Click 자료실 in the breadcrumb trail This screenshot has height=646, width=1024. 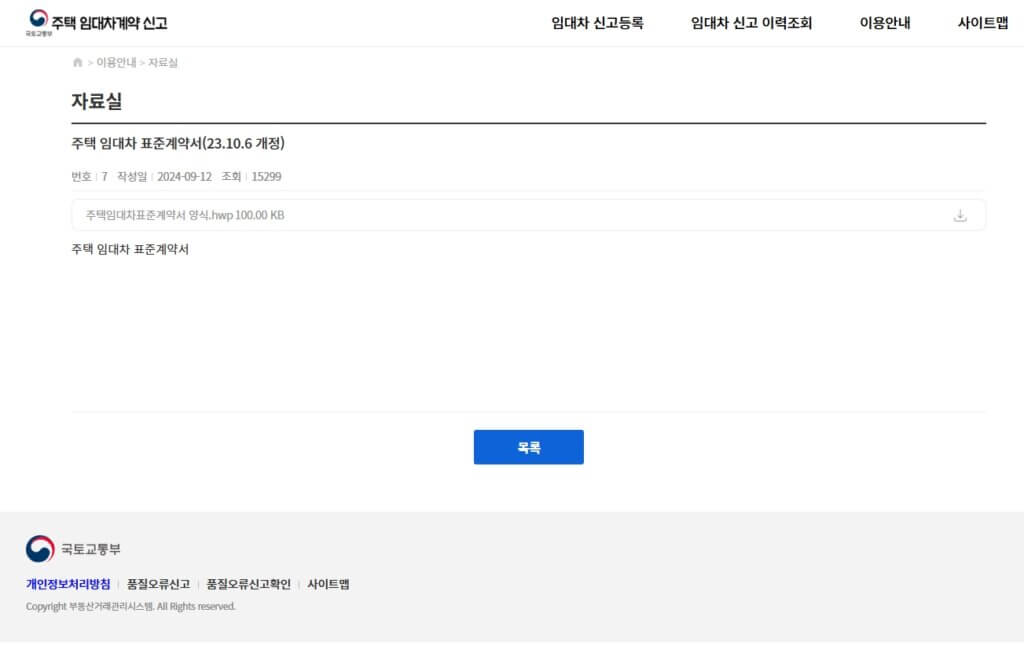click(163, 63)
